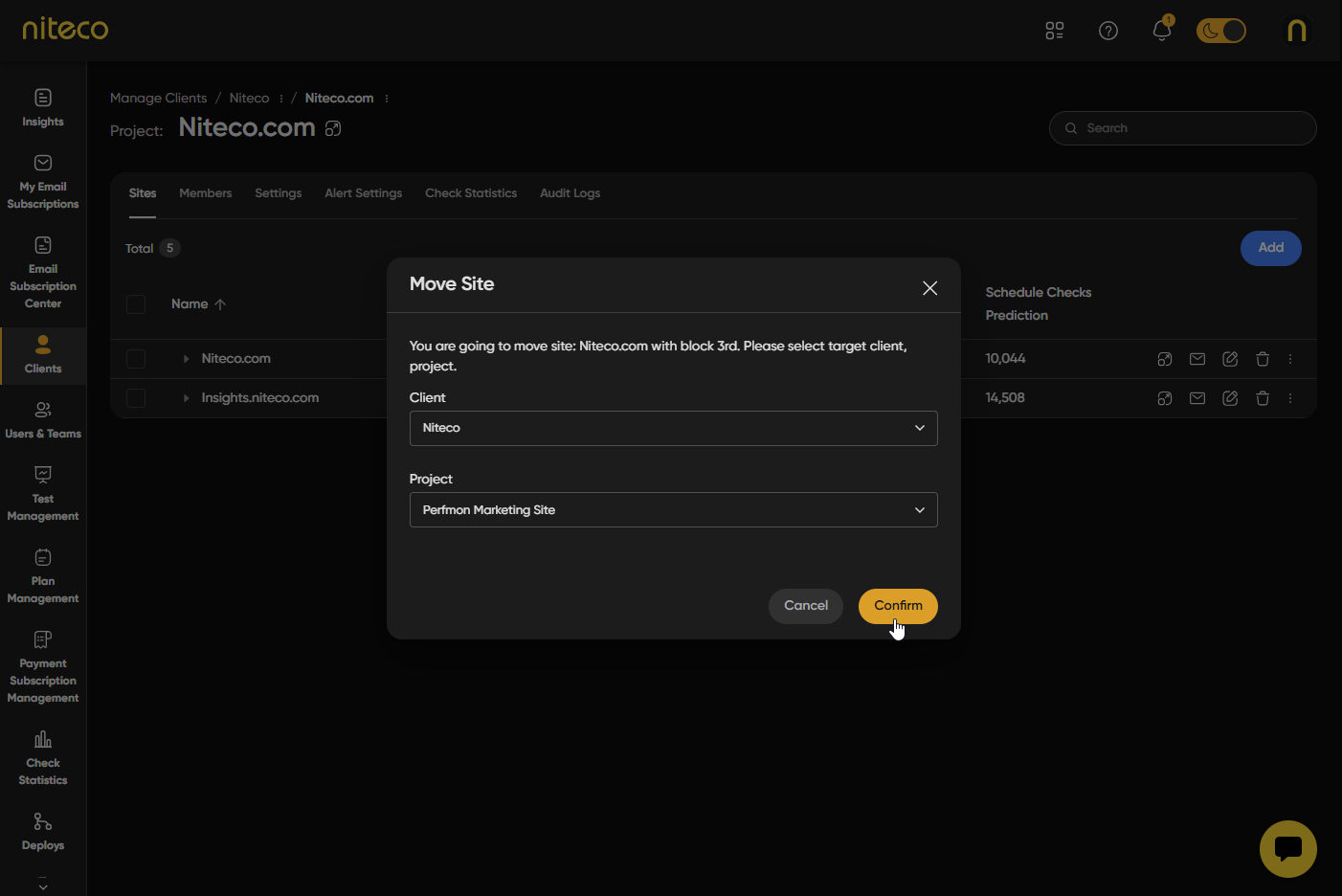The image size is (1342, 896).
Task: Open the Project dropdown showing Perfmon Marketing Site
Action: point(674,510)
